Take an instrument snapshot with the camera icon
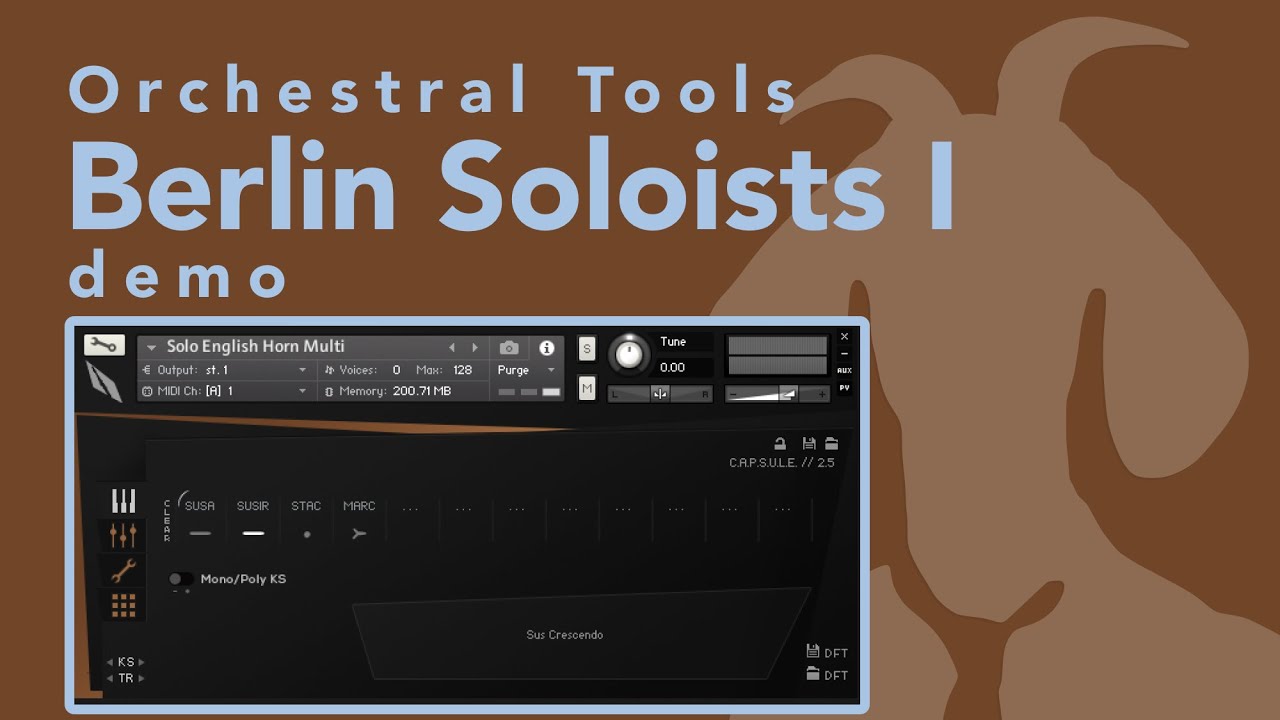 coord(509,348)
